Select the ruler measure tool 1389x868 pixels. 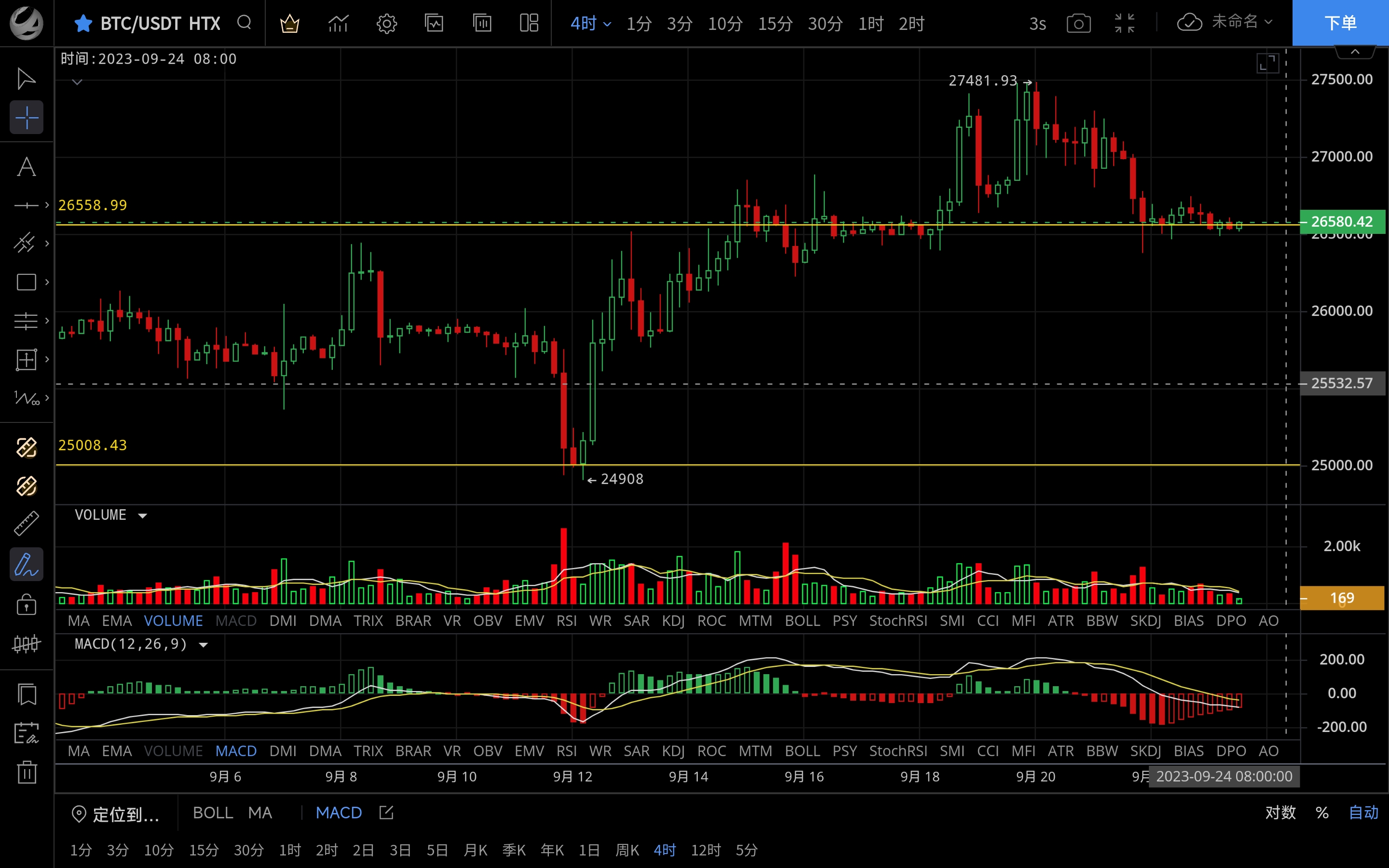27,524
